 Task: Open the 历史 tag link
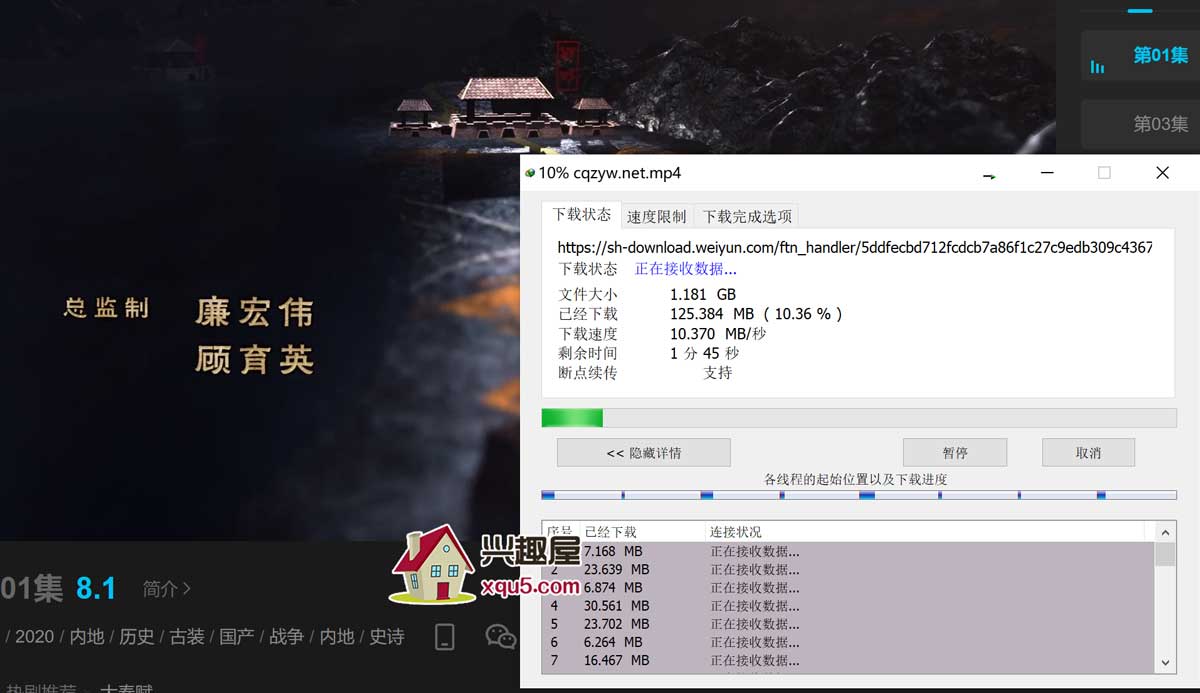137,637
